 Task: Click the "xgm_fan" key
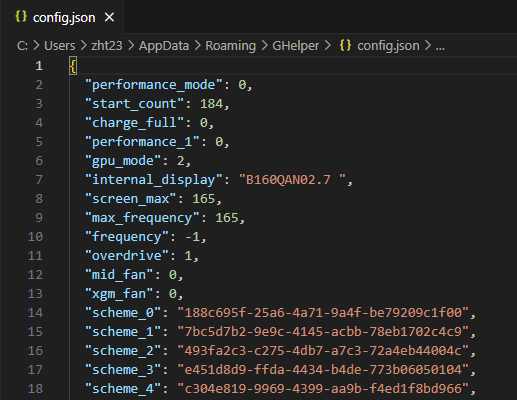[119, 294]
